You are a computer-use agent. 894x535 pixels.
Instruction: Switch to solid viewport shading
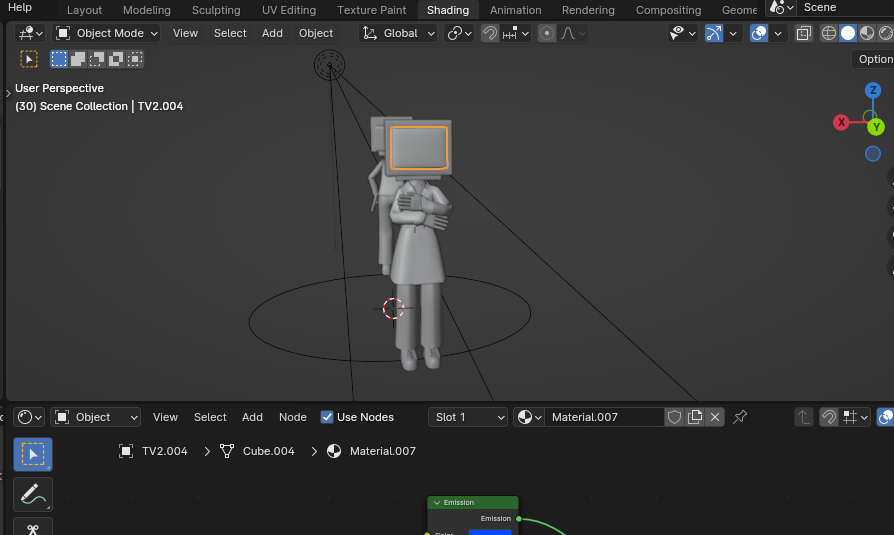[x=848, y=33]
